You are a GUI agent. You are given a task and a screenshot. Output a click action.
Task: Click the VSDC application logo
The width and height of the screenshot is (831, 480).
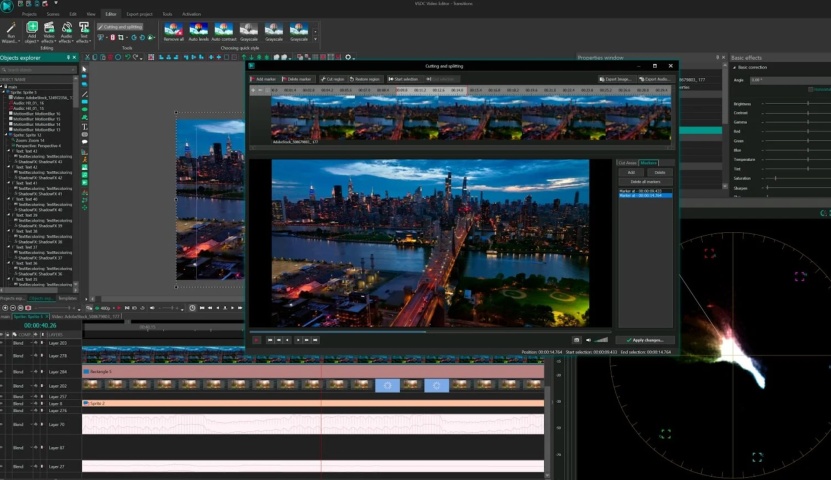(7, 6)
